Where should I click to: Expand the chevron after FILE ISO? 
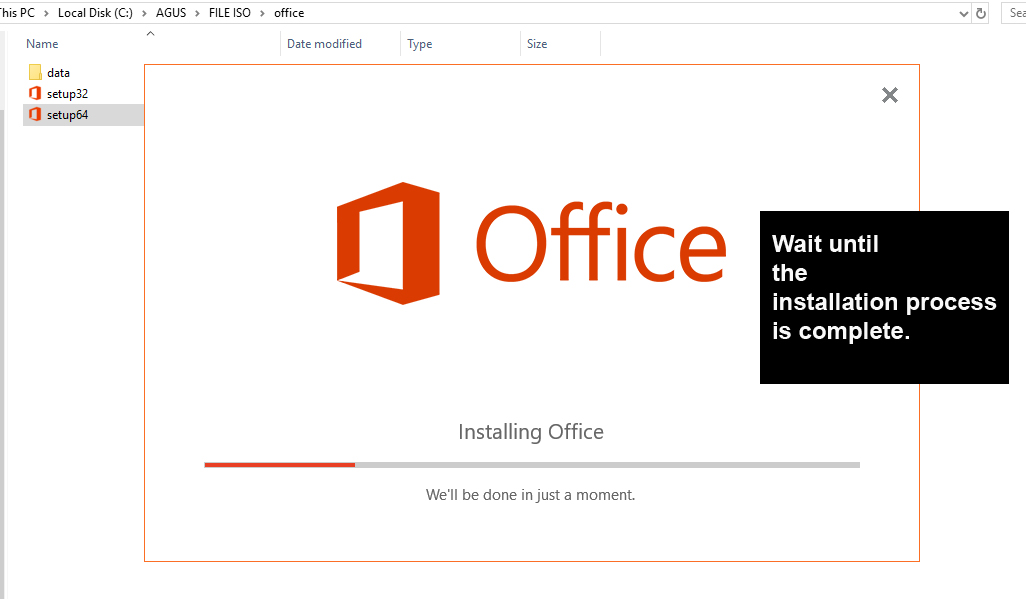click(x=262, y=13)
